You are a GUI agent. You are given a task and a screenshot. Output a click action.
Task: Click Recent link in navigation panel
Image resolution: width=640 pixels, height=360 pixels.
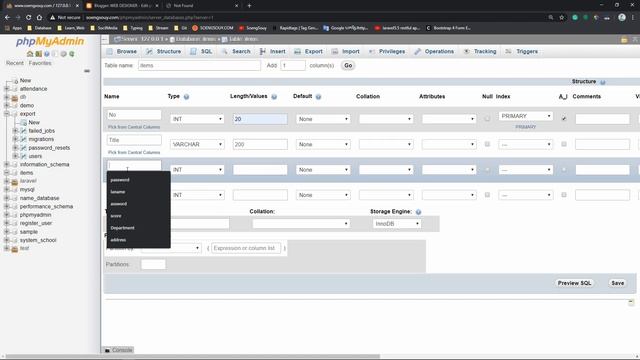pyautogui.click(x=15, y=63)
